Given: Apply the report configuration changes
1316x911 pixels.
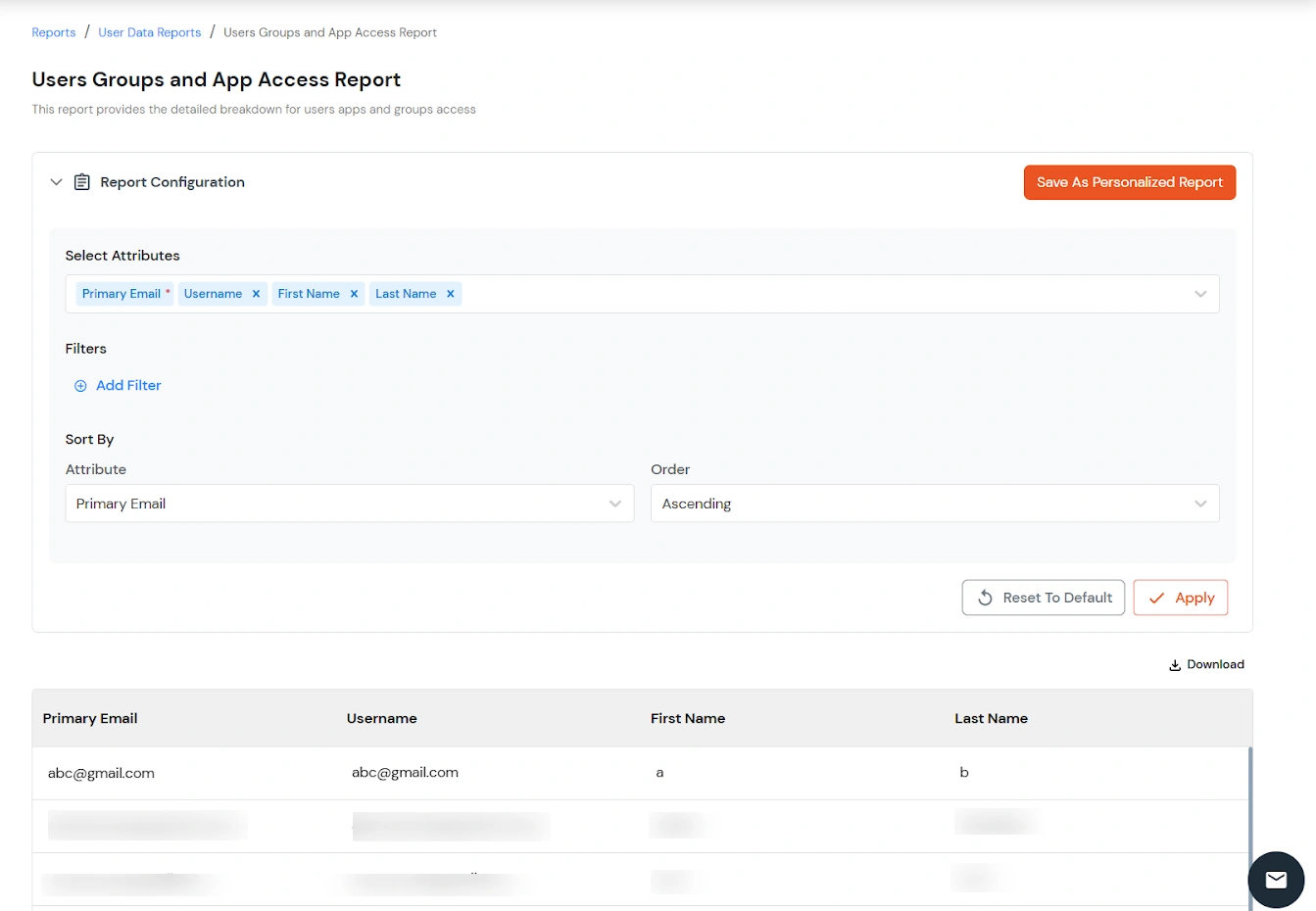Looking at the screenshot, I should [x=1181, y=598].
